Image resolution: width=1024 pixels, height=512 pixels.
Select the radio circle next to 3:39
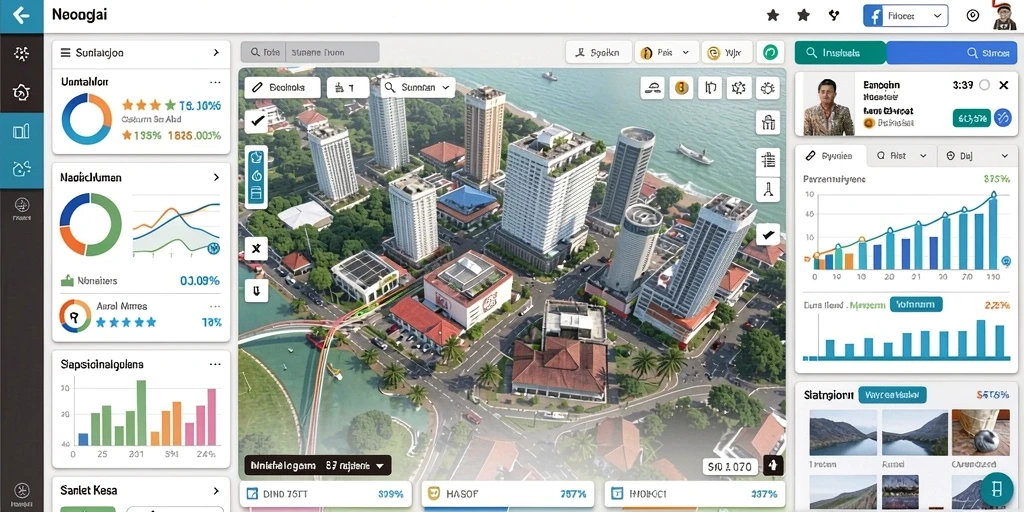pyautogui.click(x=984, y=85)
